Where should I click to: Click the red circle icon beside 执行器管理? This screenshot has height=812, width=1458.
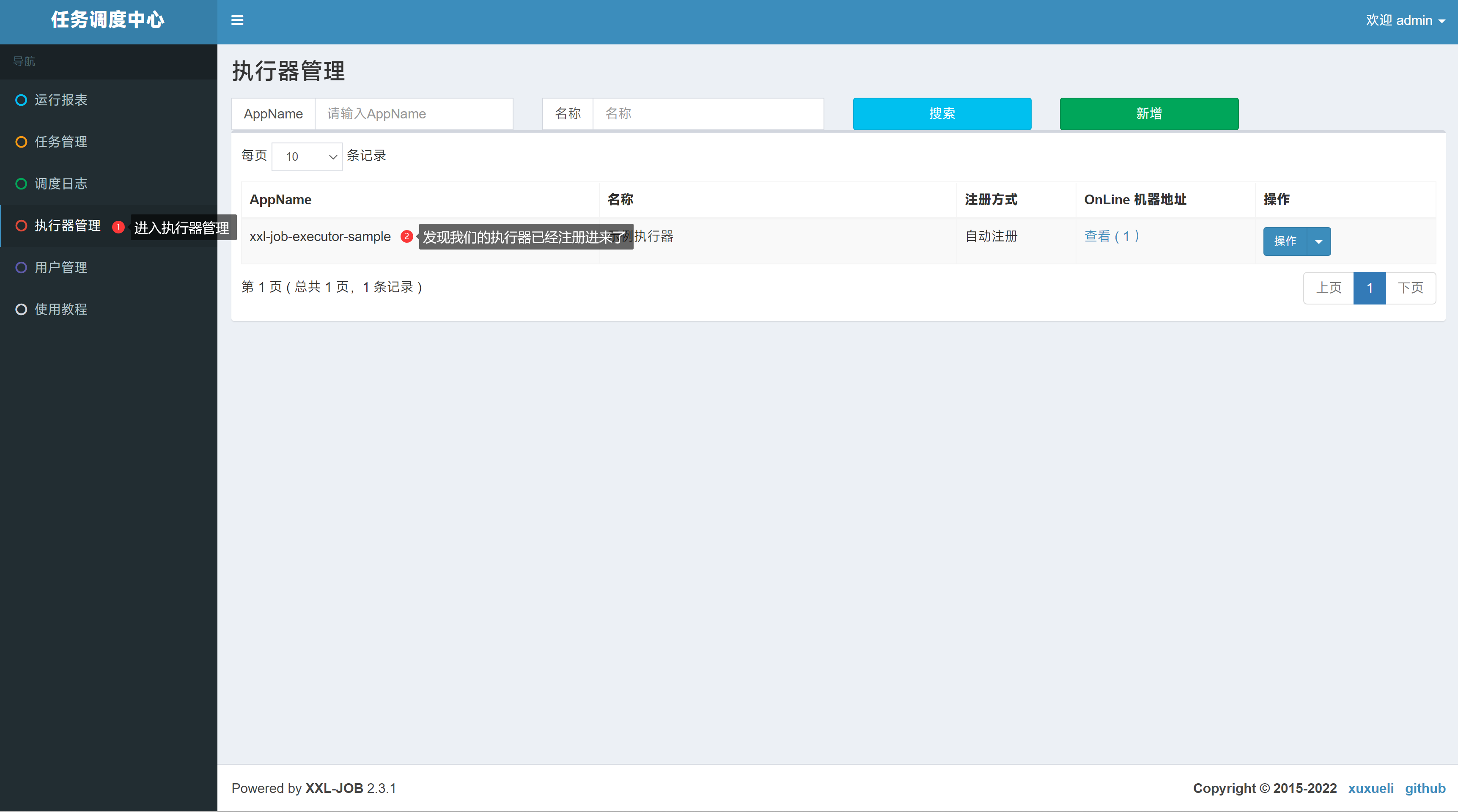(21, 226)
